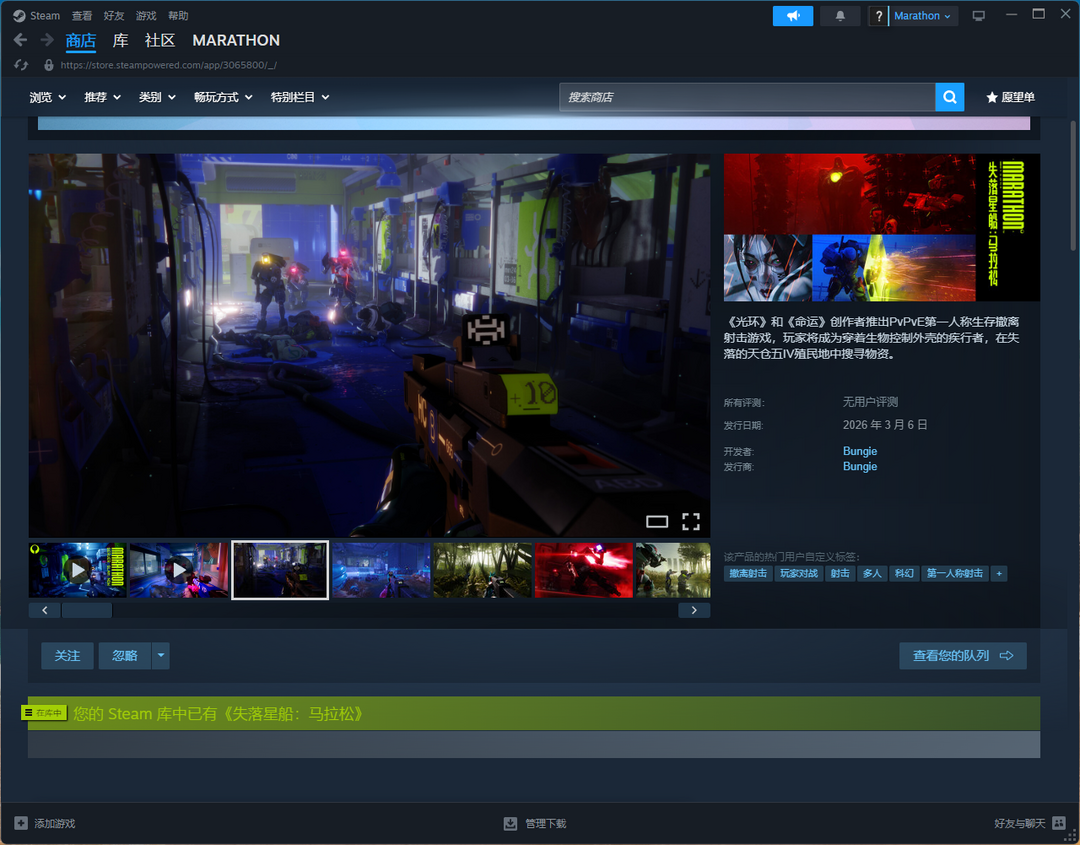
Task: Open the 浏览 browse dropdown
Action: pos(47,97)
